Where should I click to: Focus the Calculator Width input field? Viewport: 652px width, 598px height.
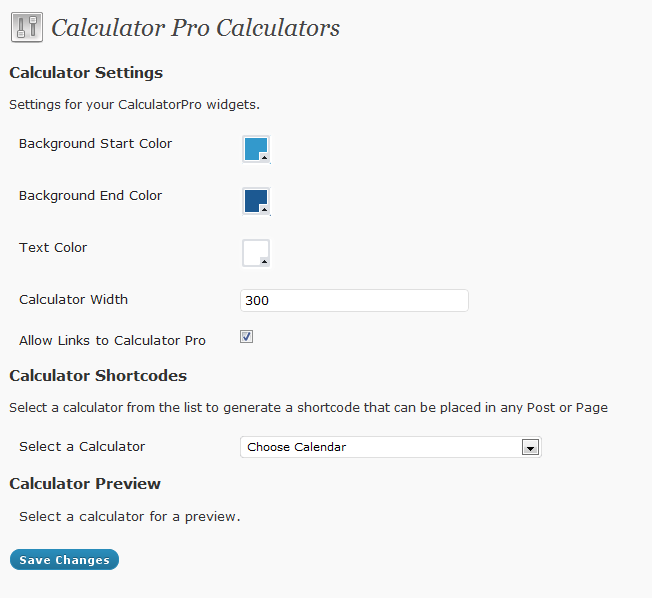pos(354,300)
